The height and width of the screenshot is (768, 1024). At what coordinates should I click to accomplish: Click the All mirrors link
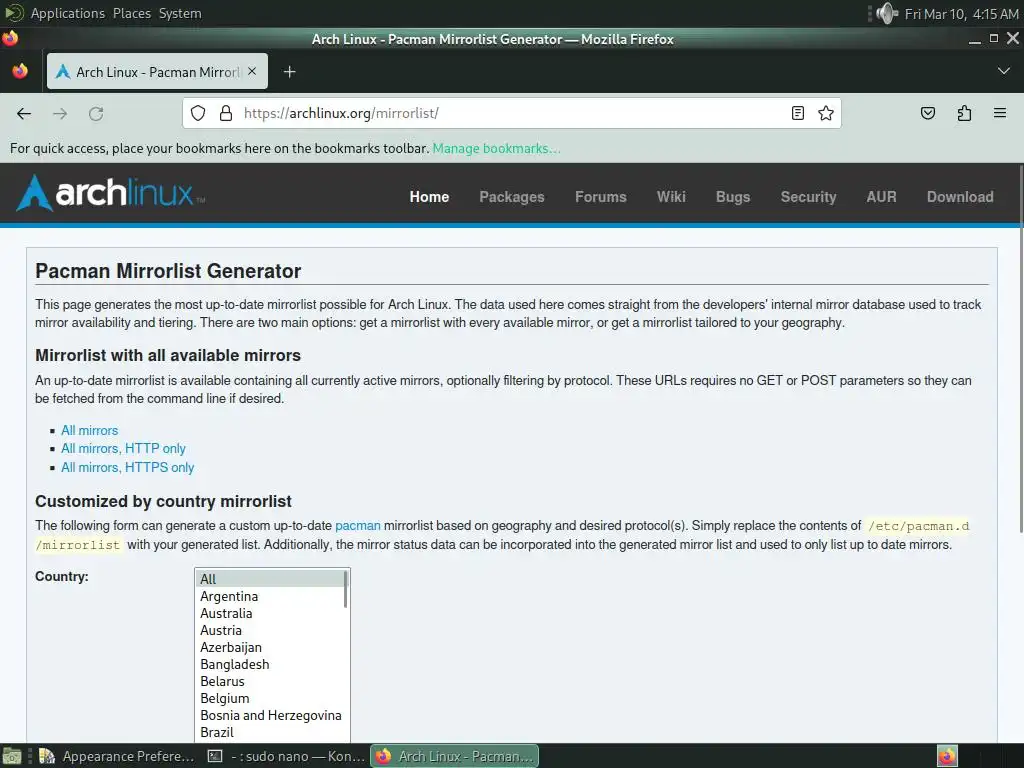(89, 430)
